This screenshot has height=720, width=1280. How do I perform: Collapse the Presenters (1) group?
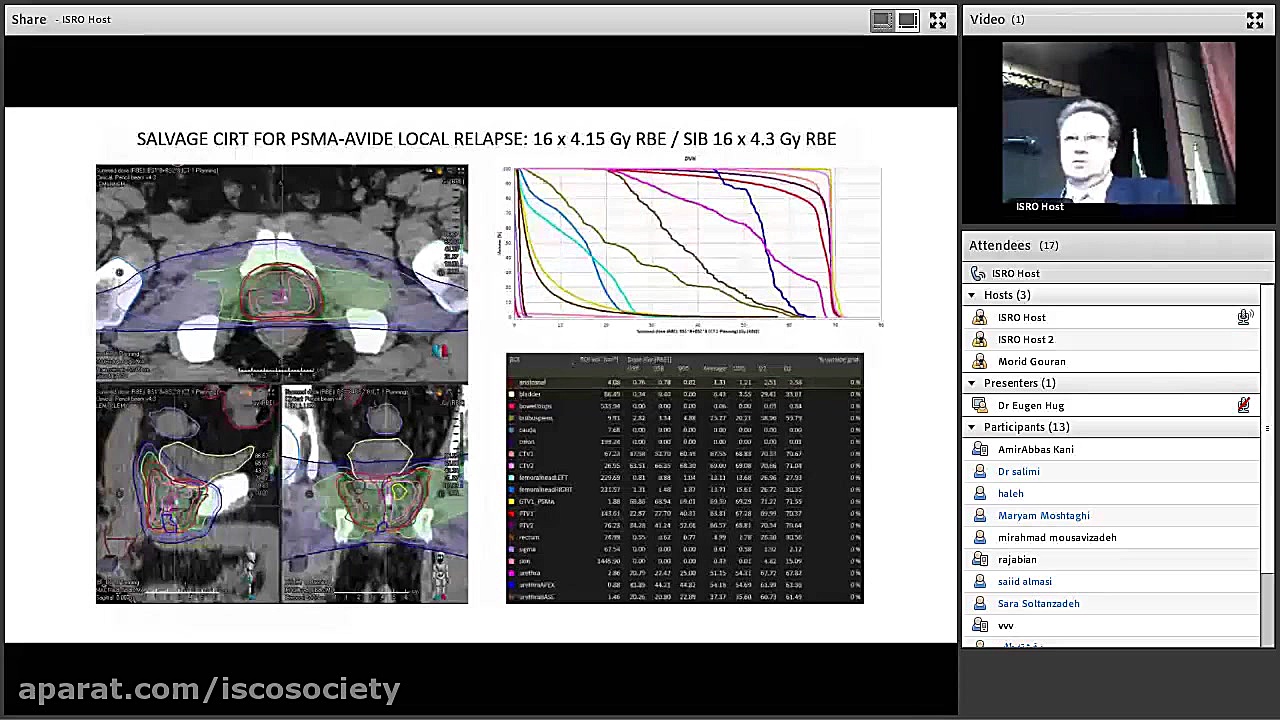click(x=971, y=383)
